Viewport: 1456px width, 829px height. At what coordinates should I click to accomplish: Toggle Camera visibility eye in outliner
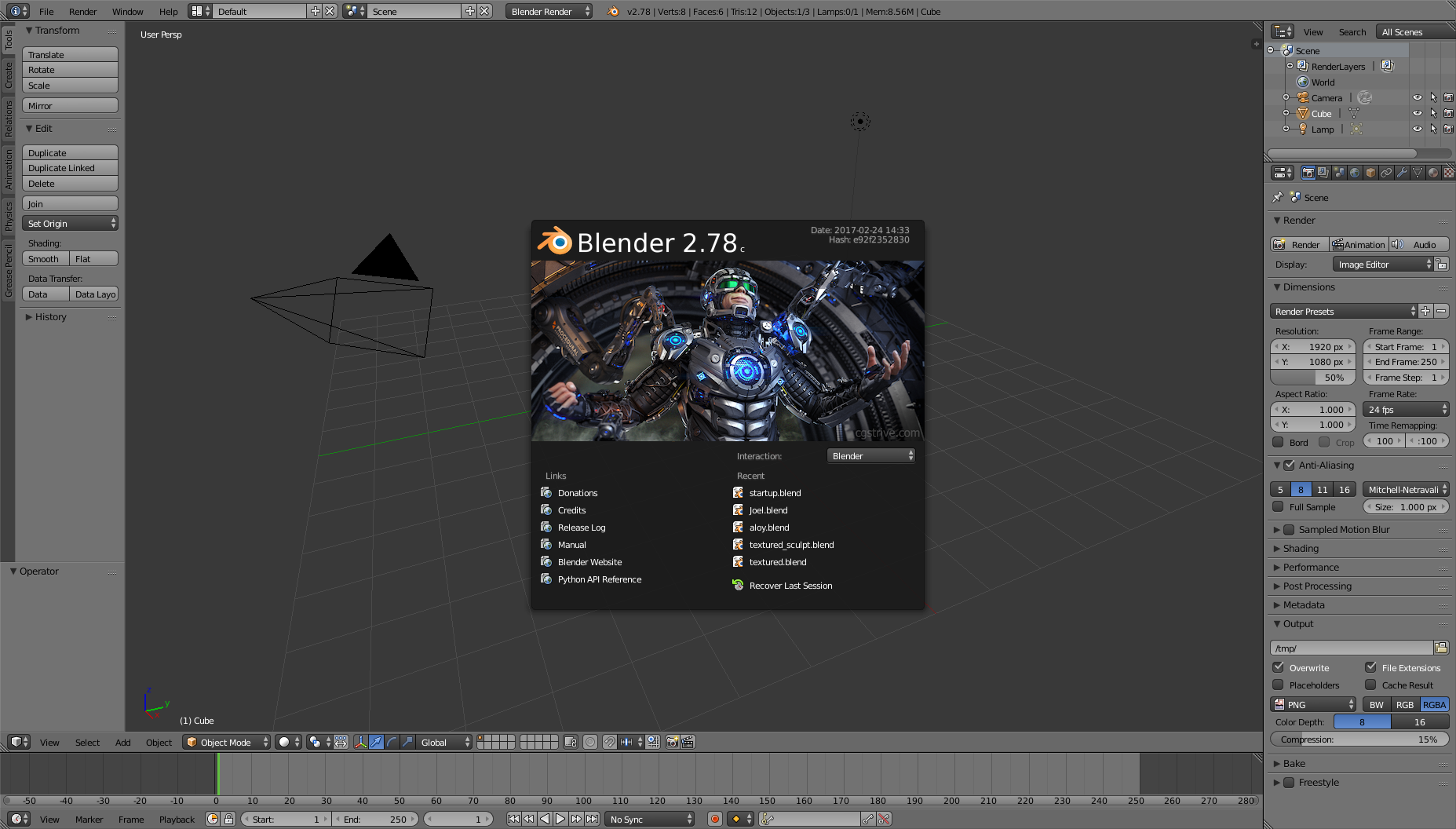point(1418,97)
